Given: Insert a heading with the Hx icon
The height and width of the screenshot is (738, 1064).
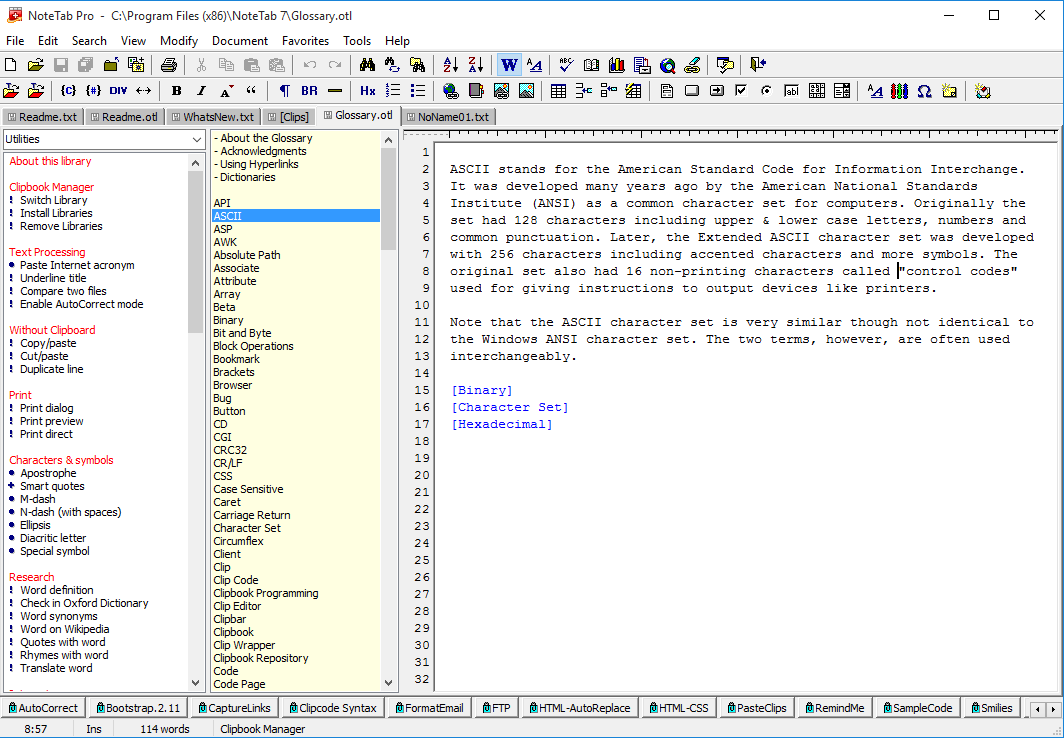Looking at the screenshot, I should tap(367, 90).
